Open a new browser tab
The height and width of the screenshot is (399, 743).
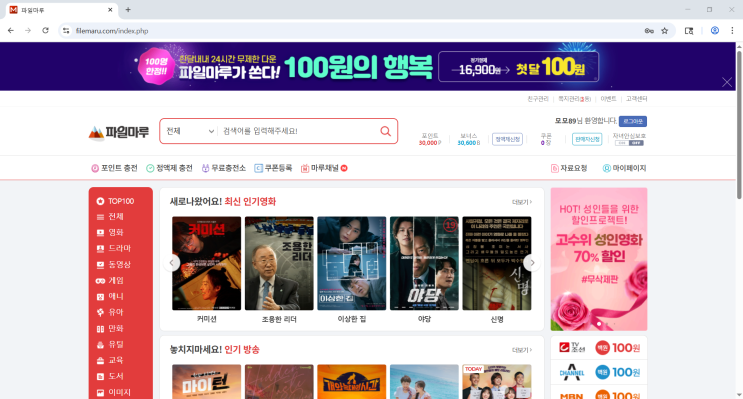[128, 9]
